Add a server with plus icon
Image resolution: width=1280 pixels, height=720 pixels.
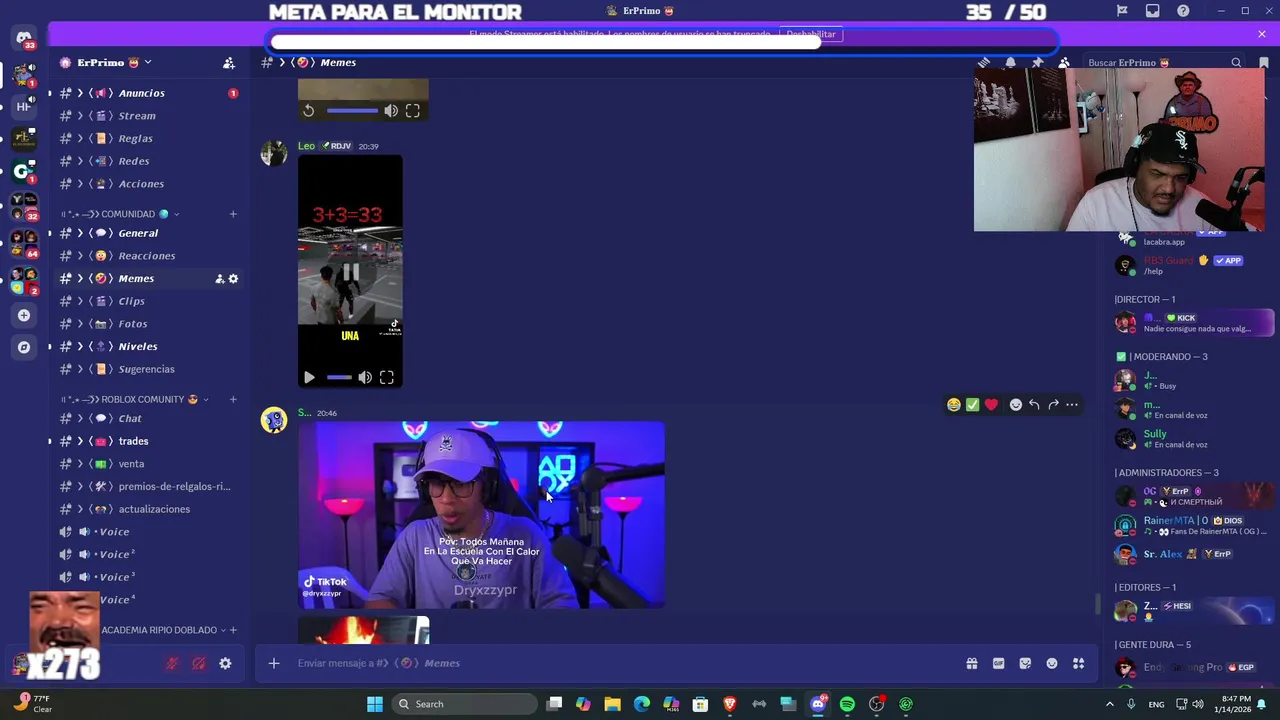pyautogui.click(x=24, y=315)
